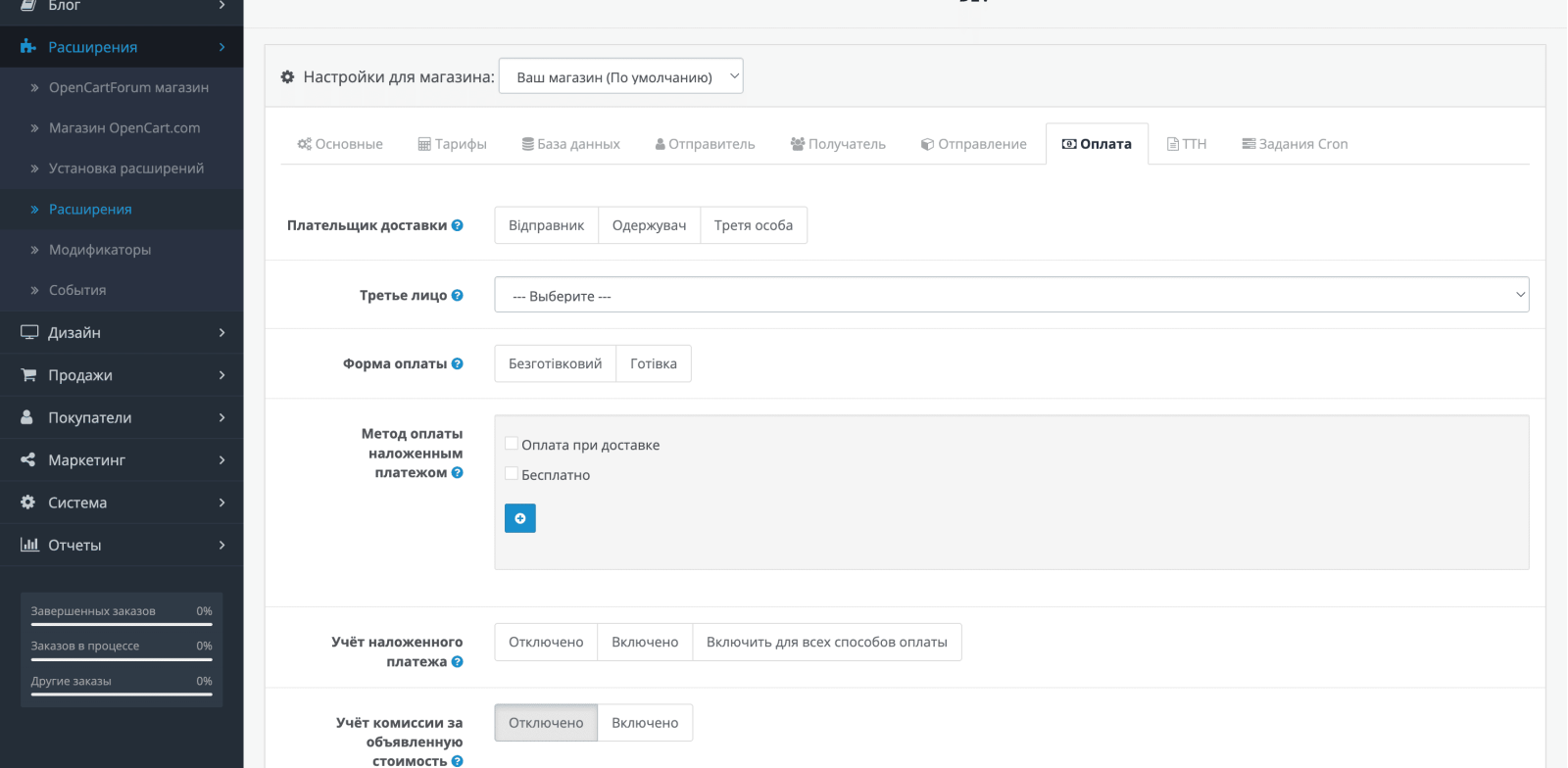Expand the Система menu chevron

coord(222,503)
